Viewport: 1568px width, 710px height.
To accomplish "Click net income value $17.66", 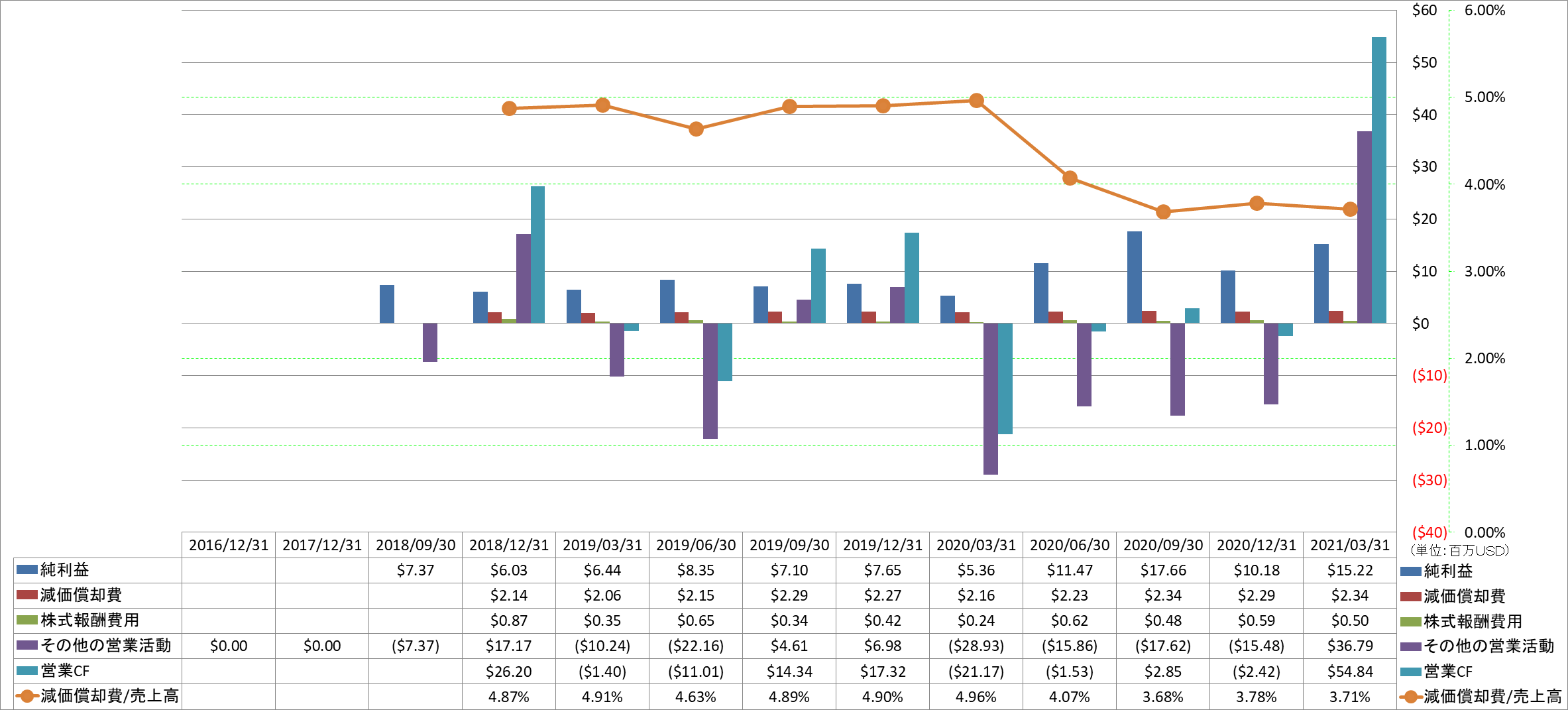I will coord(1163,570).
